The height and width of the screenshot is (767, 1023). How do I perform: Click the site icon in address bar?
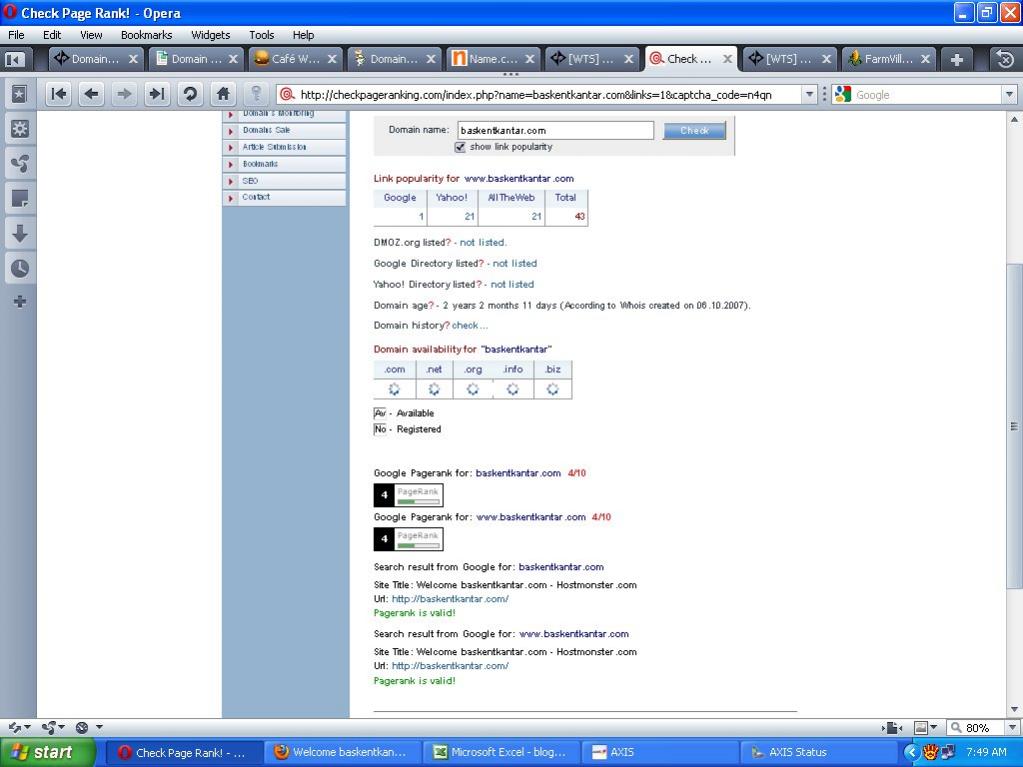pos(287,95)
